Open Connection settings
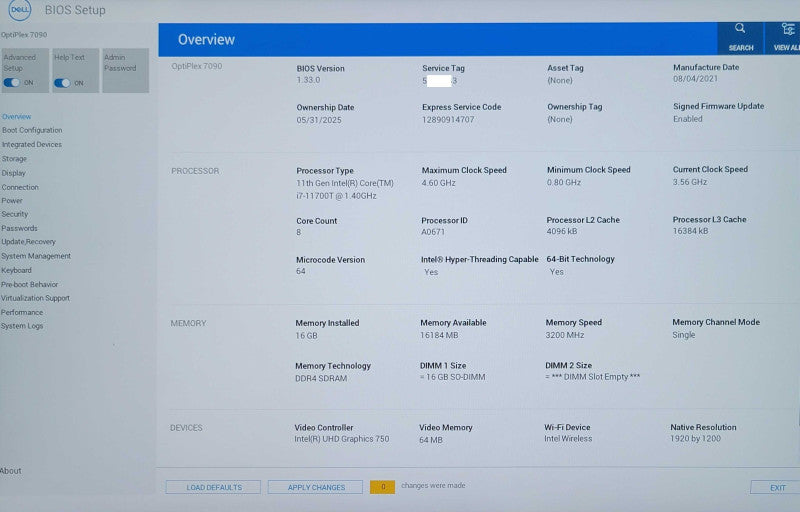 (x=20, y=187)
